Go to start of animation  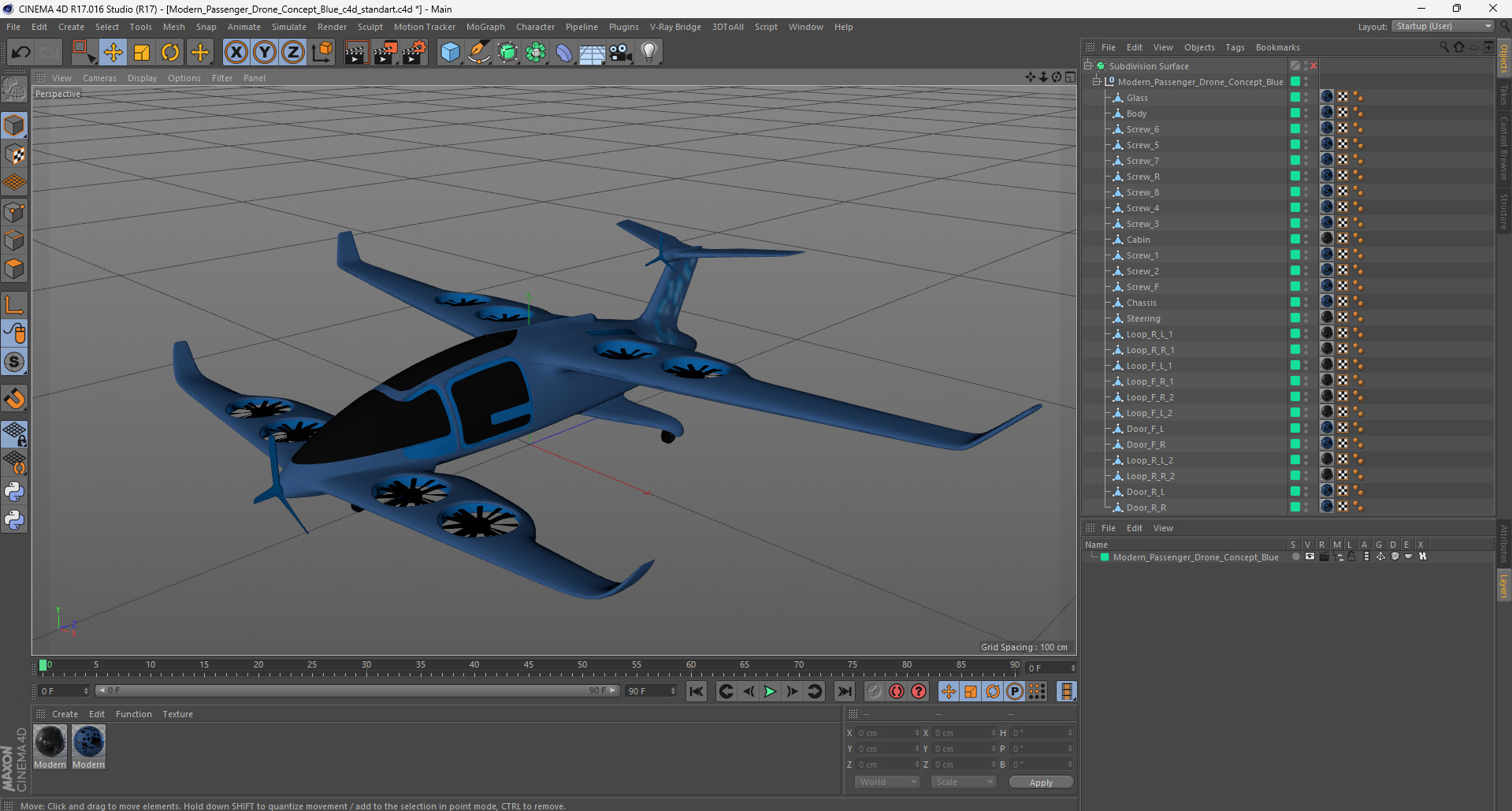coord(697,691)
